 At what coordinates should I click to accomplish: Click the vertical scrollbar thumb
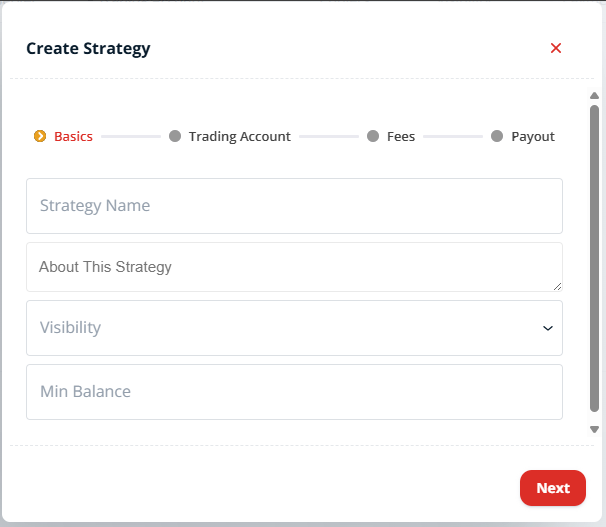[594, 258]
